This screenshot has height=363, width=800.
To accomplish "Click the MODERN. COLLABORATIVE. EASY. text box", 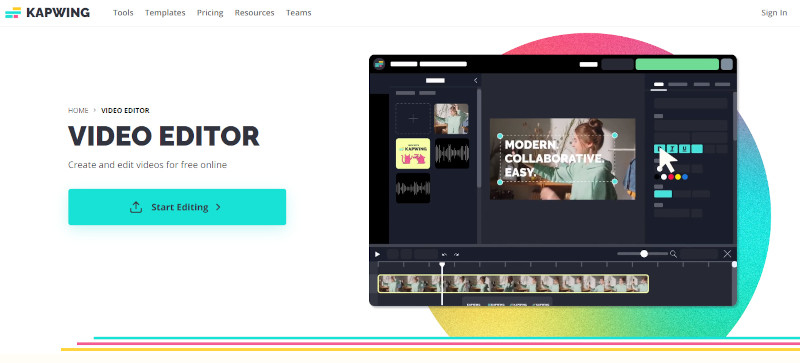I will [x=557, y=159].
